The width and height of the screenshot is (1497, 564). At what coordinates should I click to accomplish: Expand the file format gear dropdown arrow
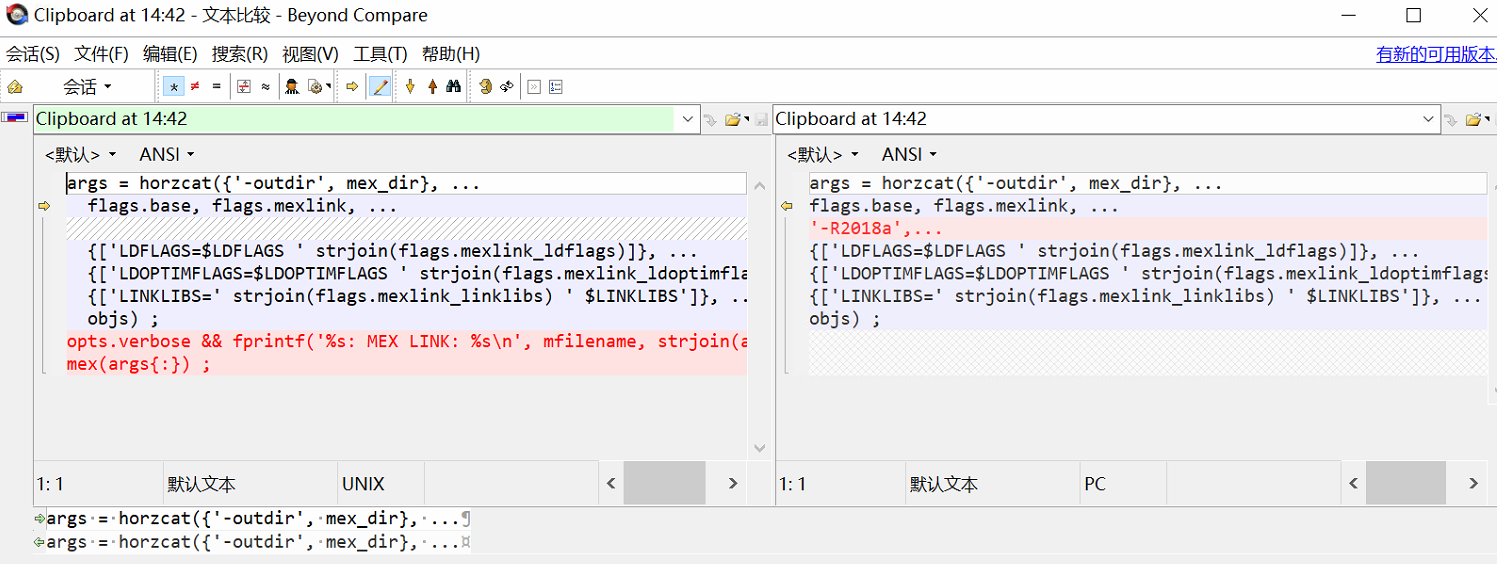329,87
